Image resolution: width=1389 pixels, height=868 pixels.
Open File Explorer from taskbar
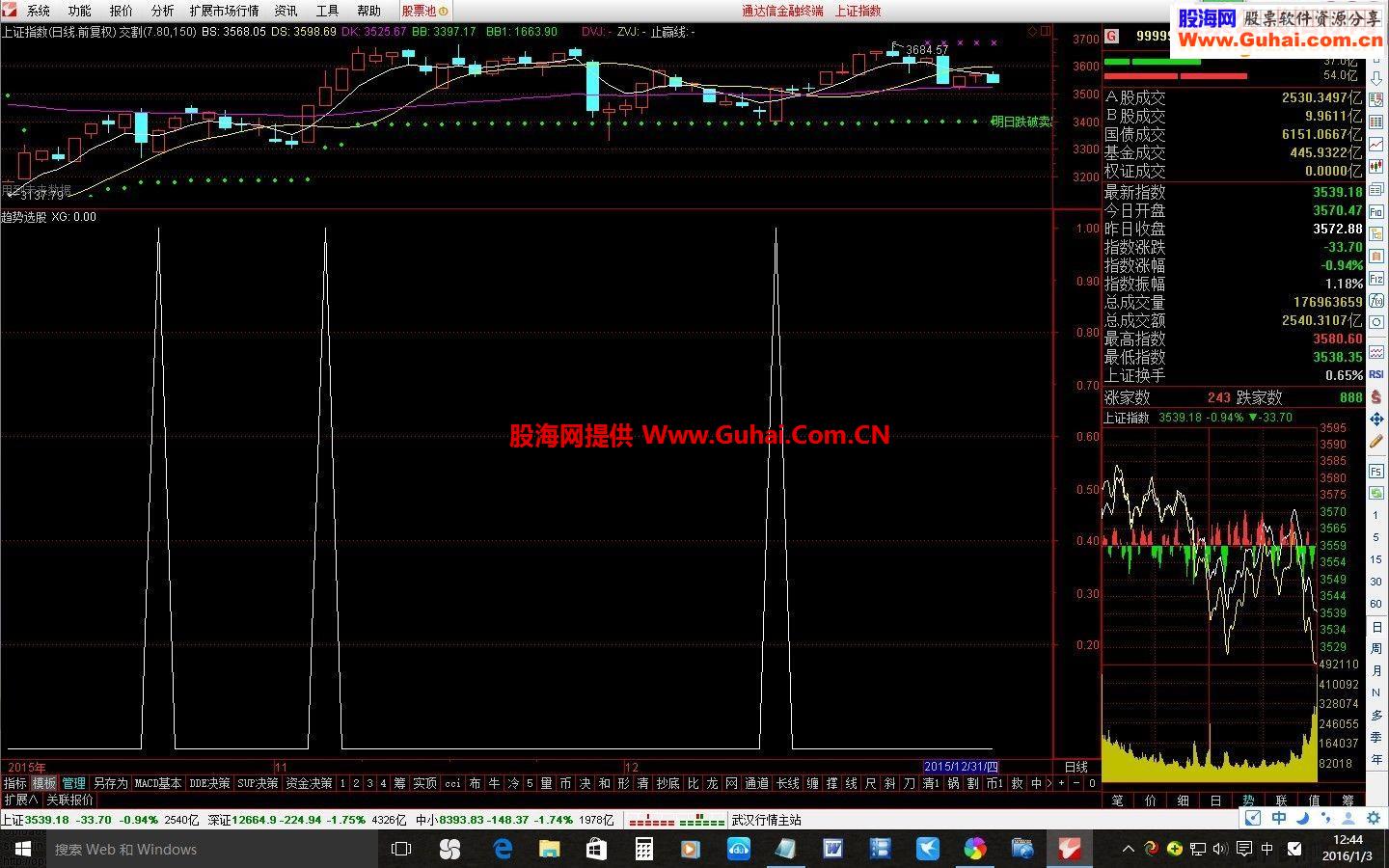pos(549,849)
